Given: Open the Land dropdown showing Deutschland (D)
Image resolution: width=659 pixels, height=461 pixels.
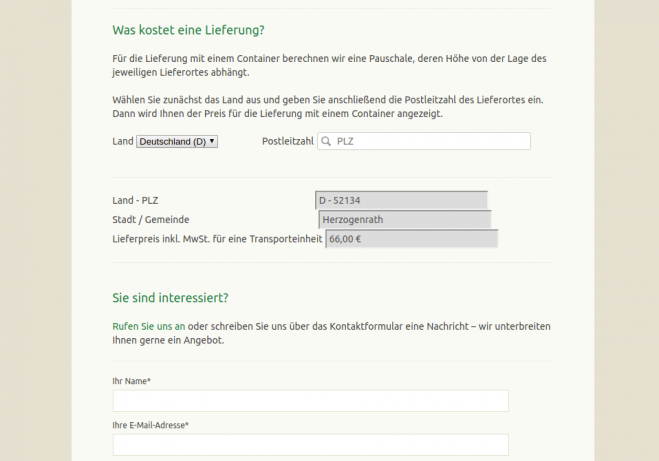Looking at the screenshot, I should click(177, 142).
